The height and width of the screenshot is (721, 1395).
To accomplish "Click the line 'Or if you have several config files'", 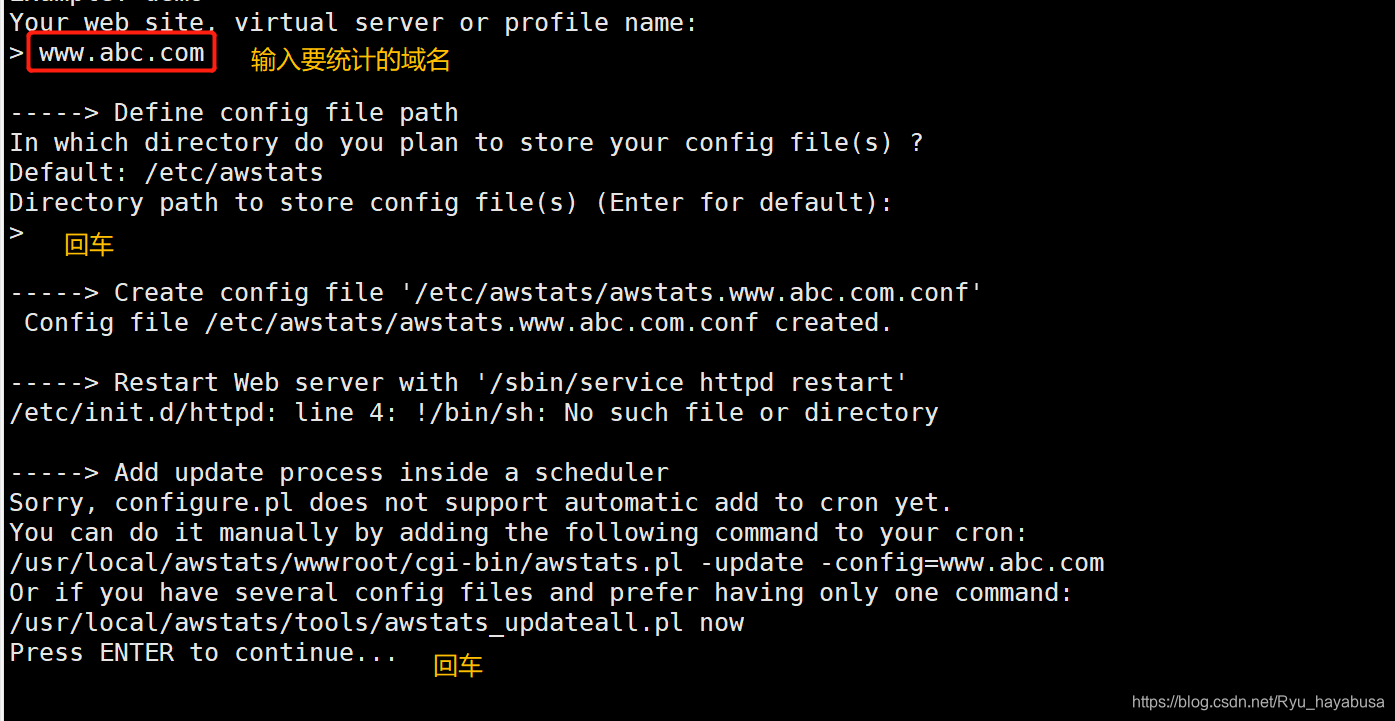I will tap(541, 593).
